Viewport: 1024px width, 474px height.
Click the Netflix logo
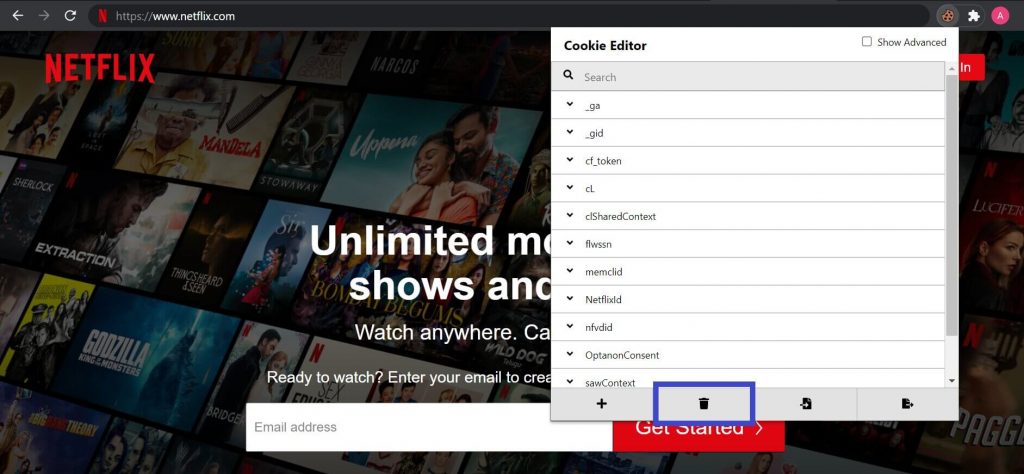point(100,68)
